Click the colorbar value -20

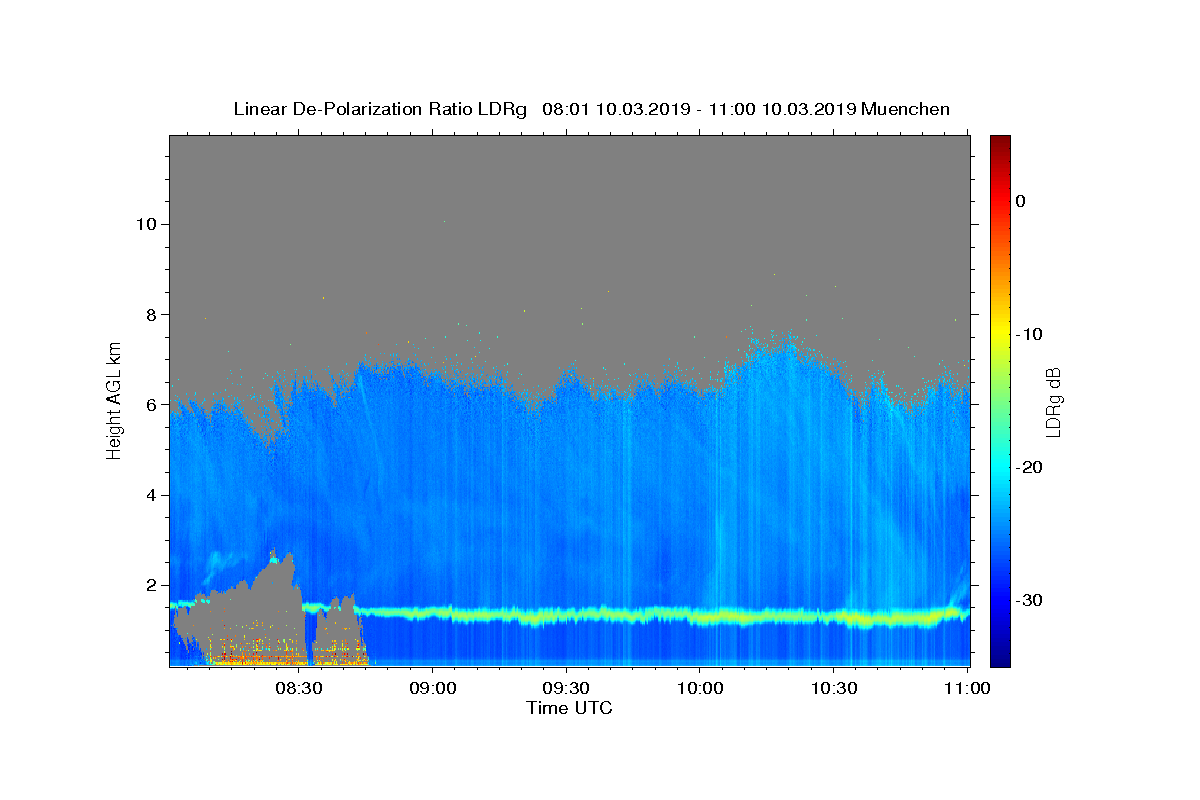tap(1030, 467)
